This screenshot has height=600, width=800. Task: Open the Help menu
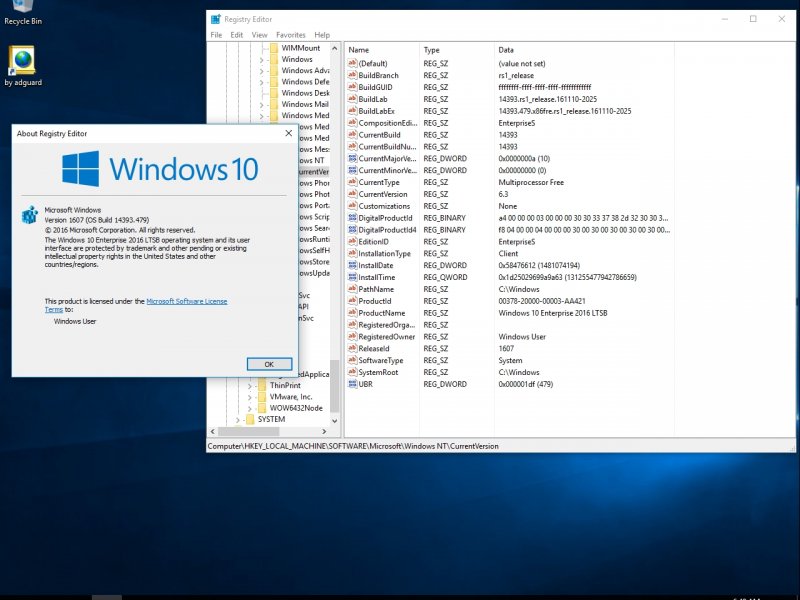(x=322, y=35)
